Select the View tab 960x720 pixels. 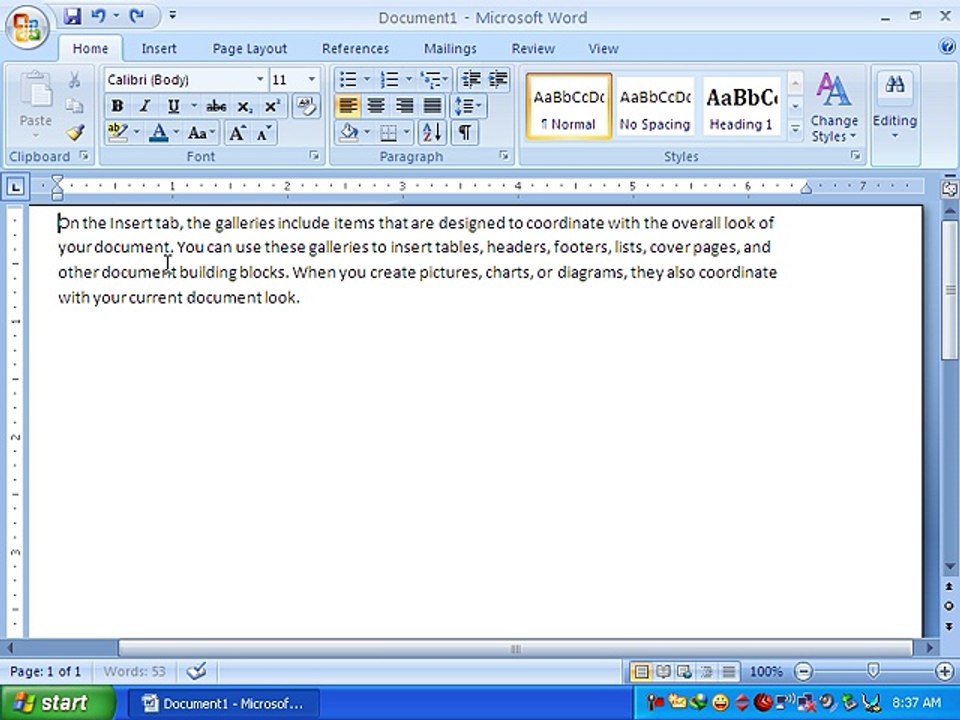pyautogui.click(x=603, y=48)
